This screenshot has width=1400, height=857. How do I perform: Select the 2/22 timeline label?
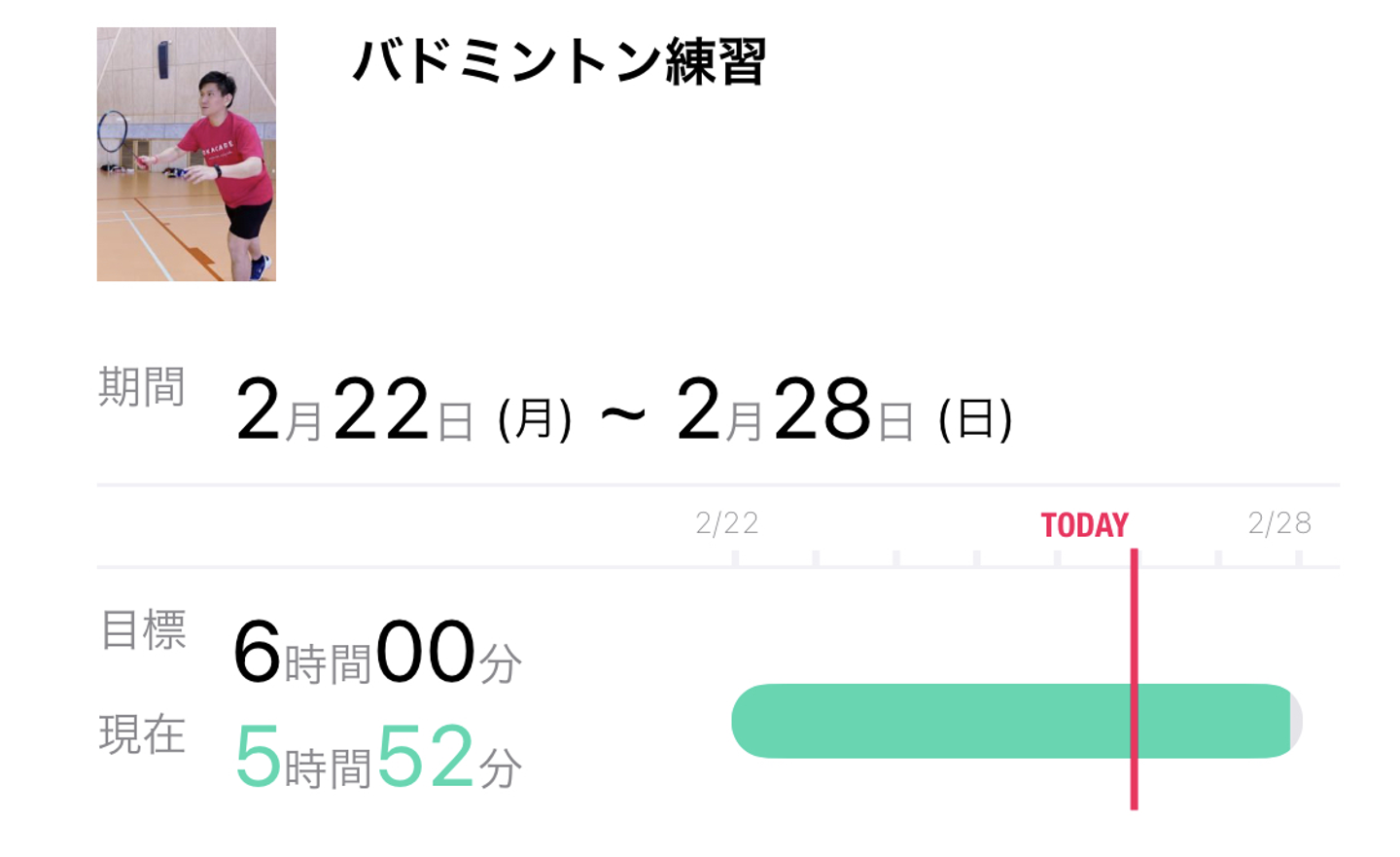point(726,523)
